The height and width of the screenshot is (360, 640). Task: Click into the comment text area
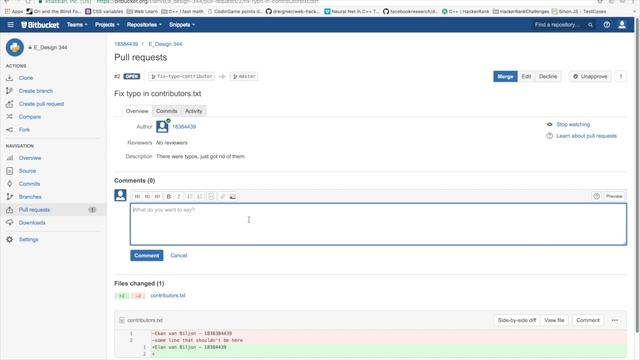click(x=378, y=224)
